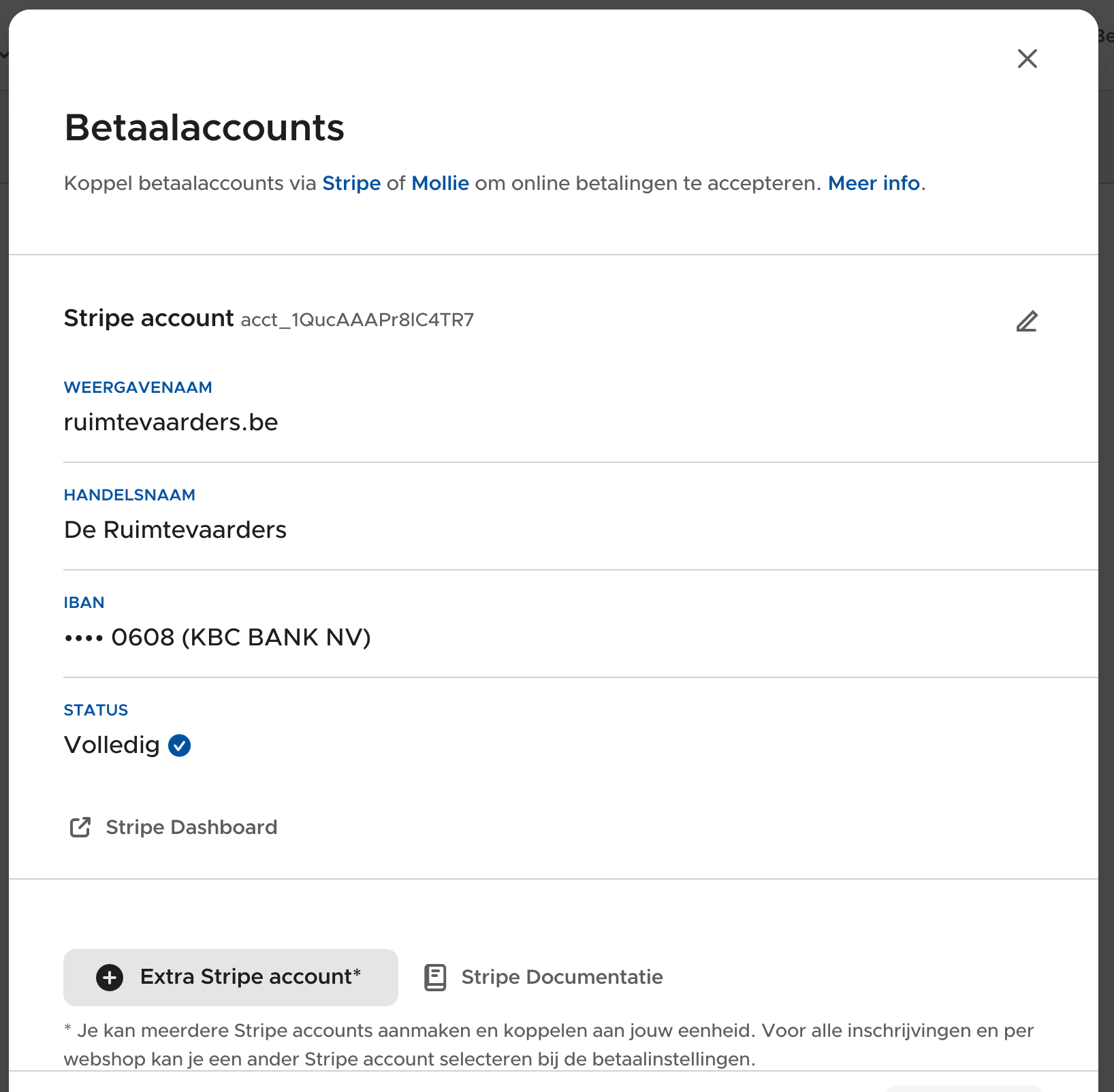1114x1092 pixels.
Task: Select the account ID acct_1QucAAAPr8lC4TR7
Action: 357,320
